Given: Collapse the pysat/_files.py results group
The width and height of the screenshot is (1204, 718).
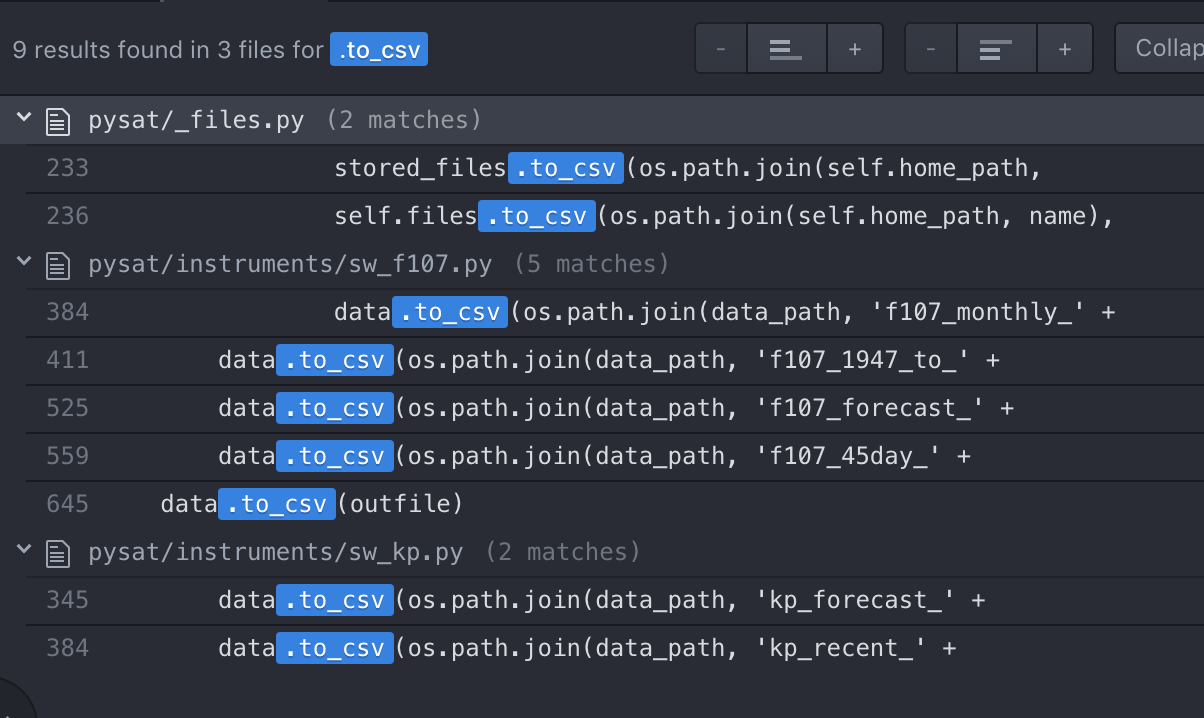Looking at the screenshot, I should 24,118.
